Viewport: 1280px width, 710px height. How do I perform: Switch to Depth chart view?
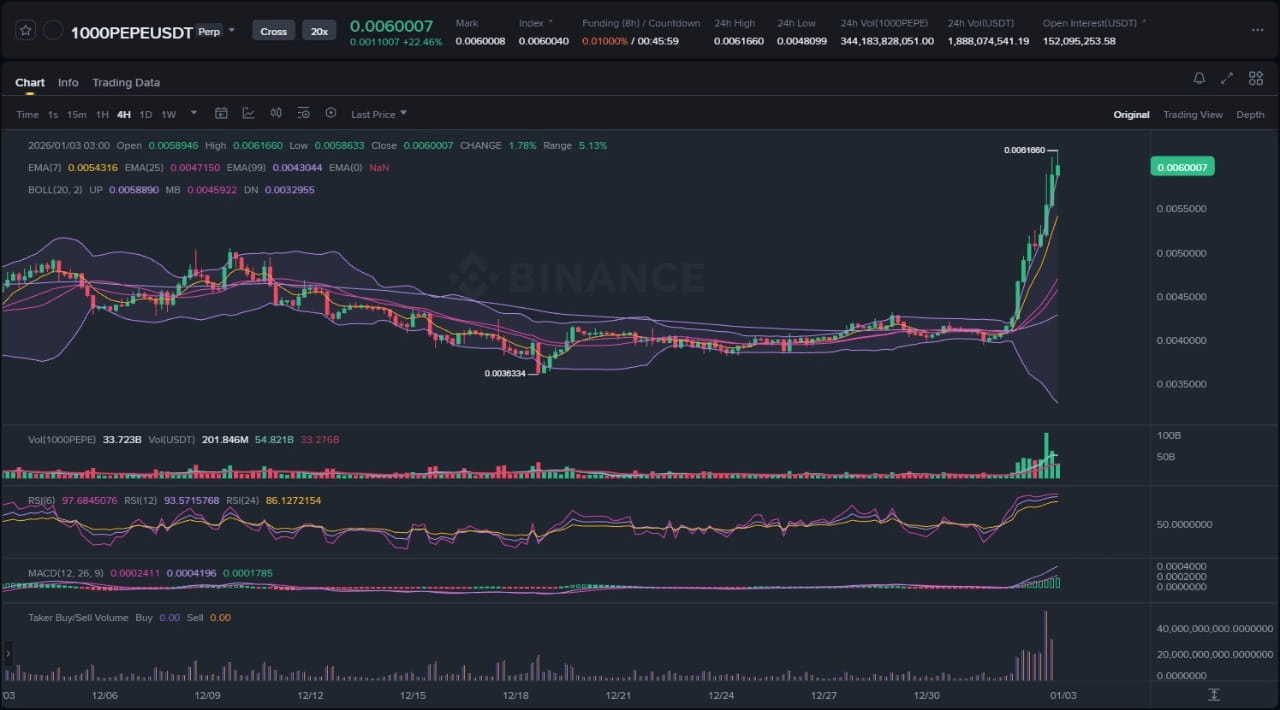[1250, 114]
